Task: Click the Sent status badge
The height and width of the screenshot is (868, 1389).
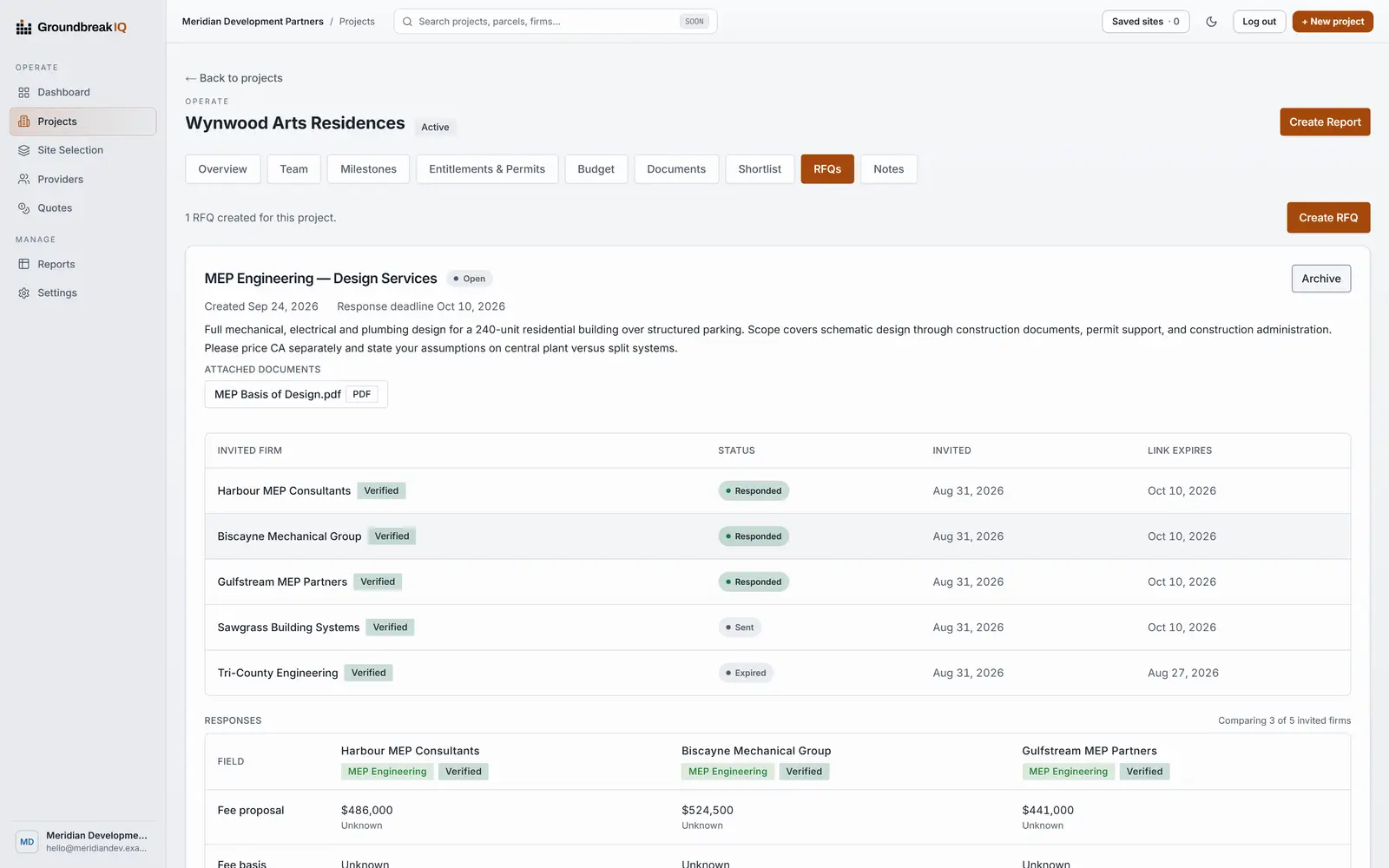Action: pyautogui.click(x=740, y=628)
